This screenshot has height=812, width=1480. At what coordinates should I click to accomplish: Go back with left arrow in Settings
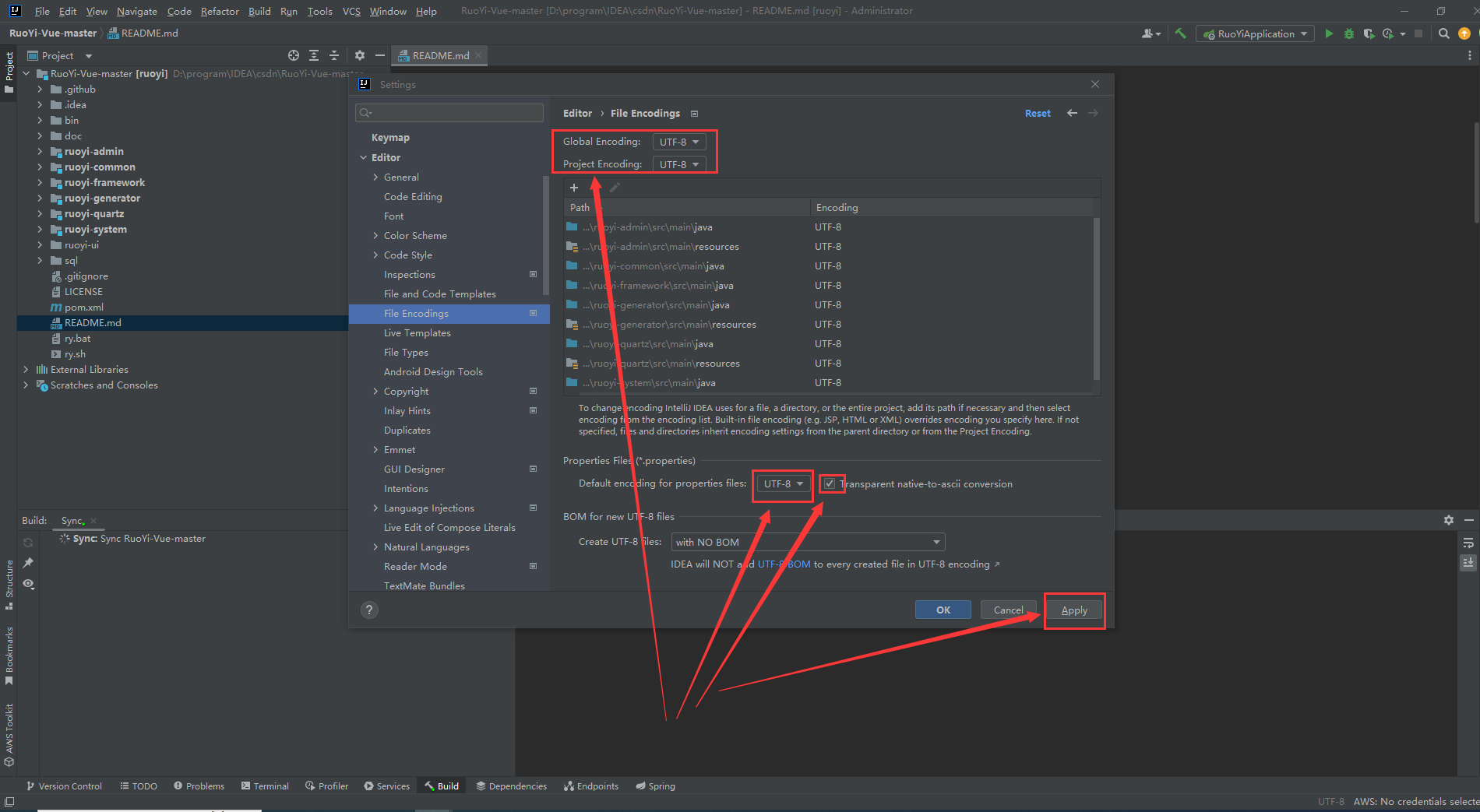coord(1072,113)
